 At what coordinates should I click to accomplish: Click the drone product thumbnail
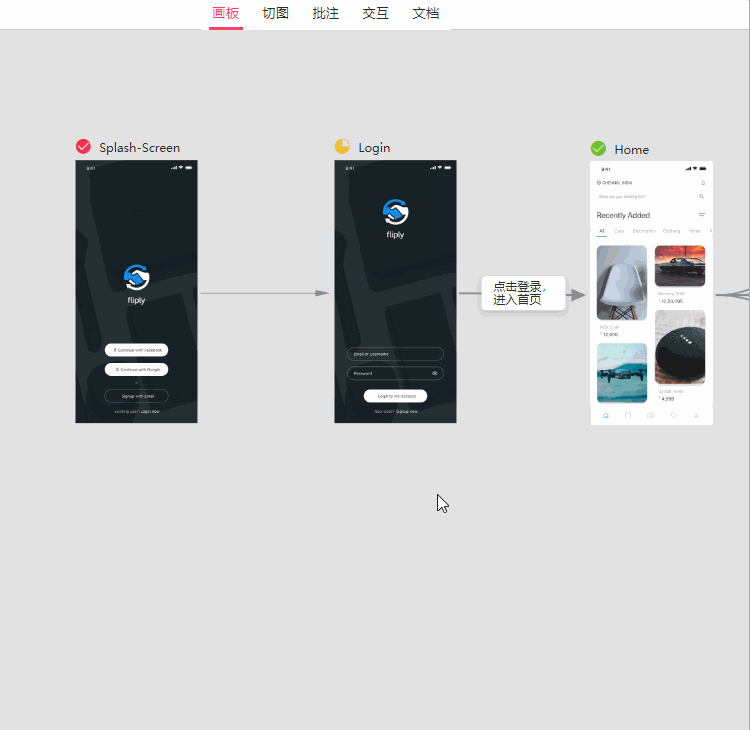click(622, 373)
